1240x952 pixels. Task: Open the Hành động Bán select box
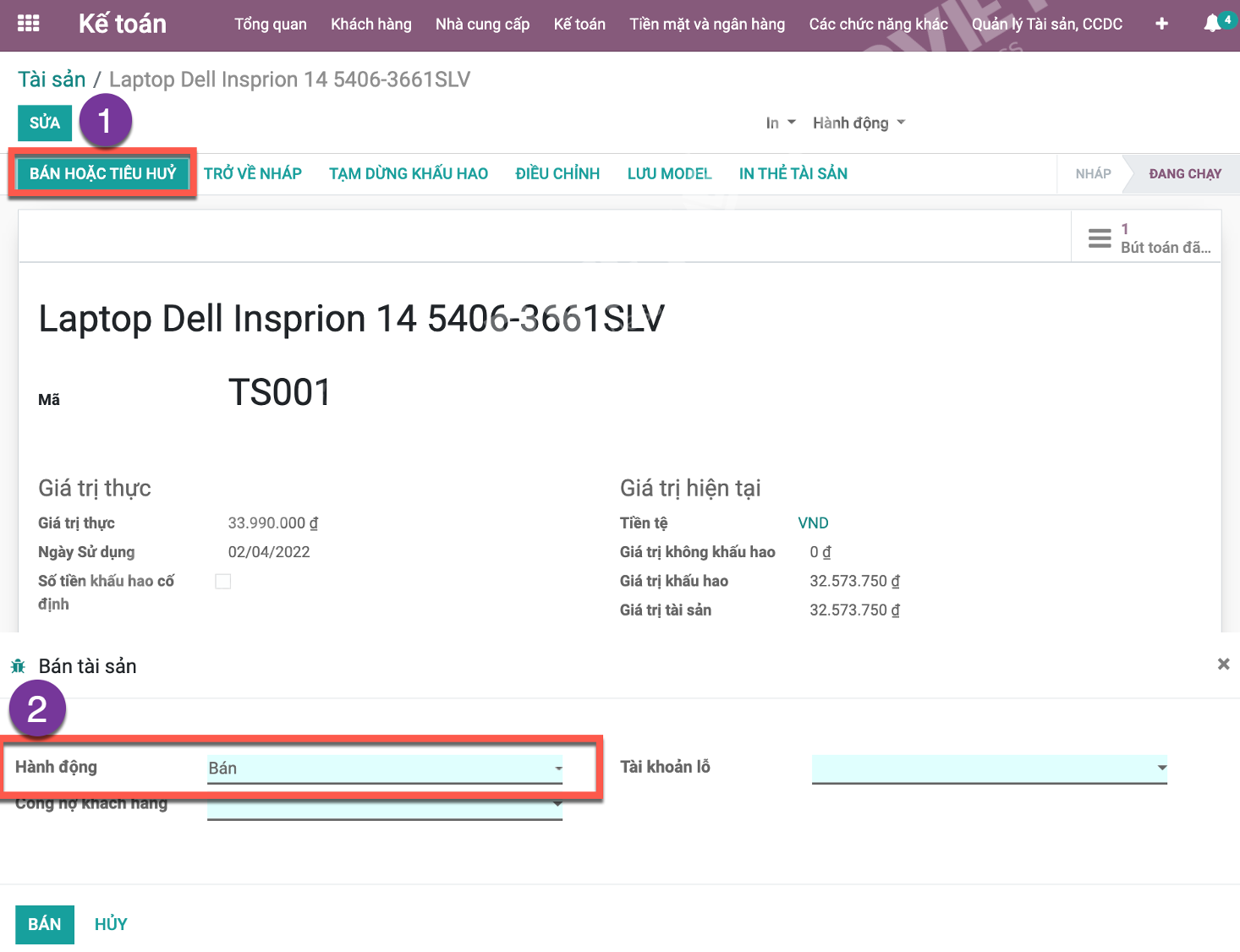385,769
